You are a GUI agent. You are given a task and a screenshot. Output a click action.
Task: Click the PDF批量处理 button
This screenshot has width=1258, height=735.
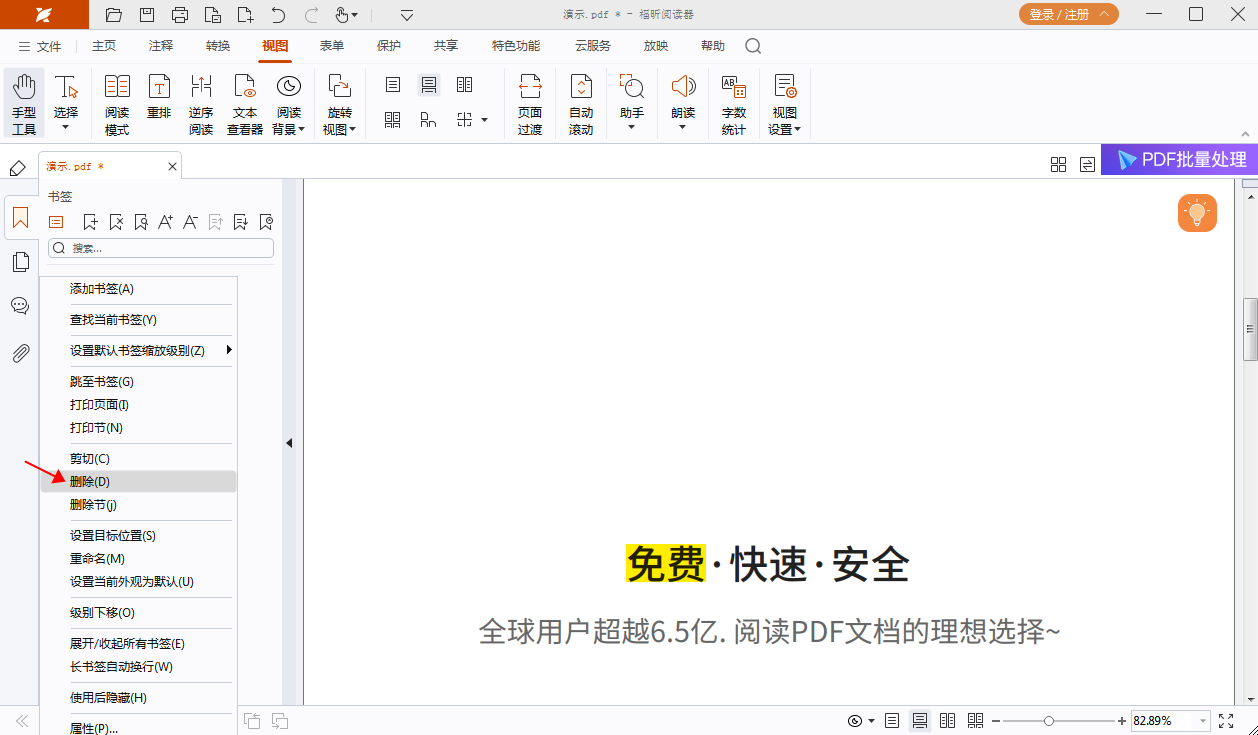point(1179,160)
